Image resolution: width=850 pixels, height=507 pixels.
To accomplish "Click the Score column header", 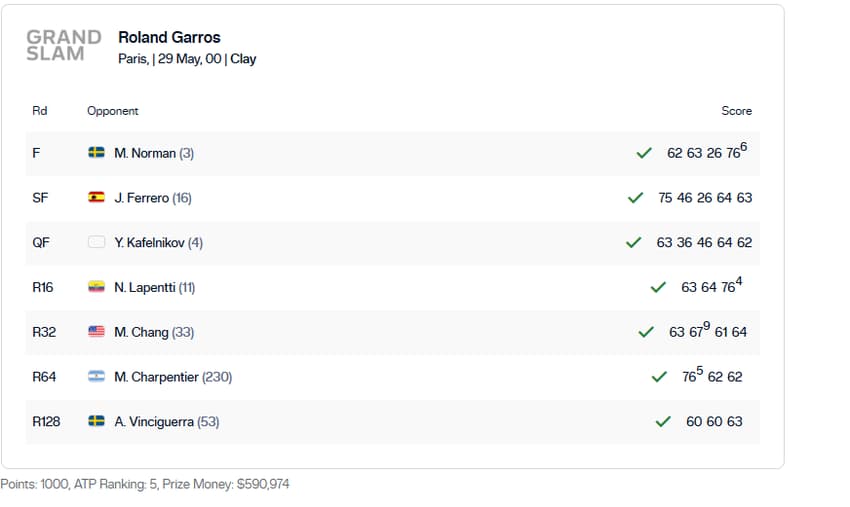I will [736, 111].
